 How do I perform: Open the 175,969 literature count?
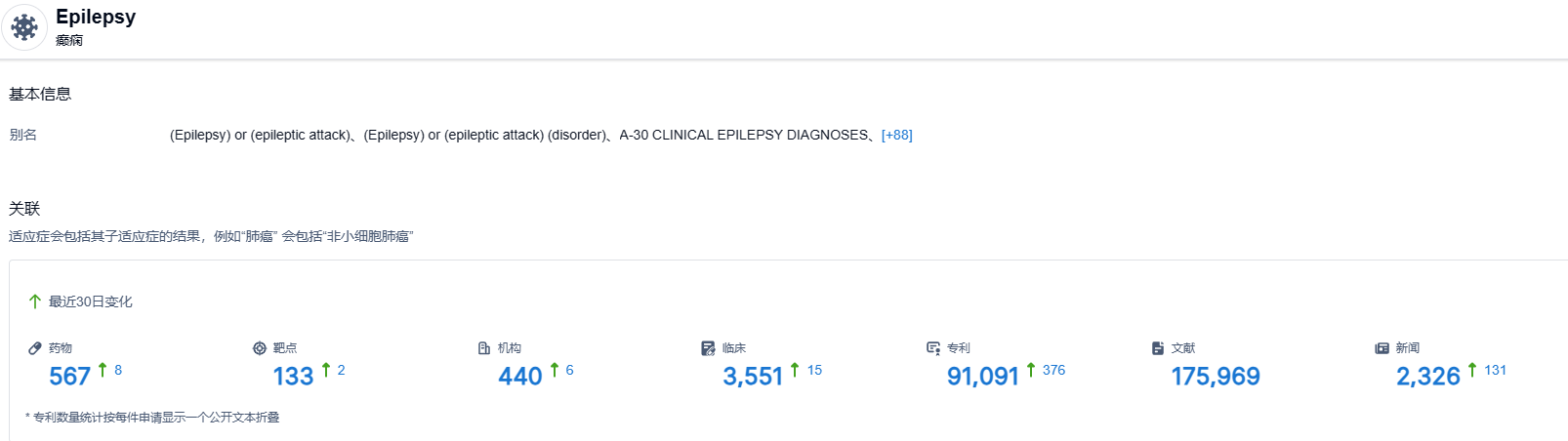click(x=1216, y=376)
